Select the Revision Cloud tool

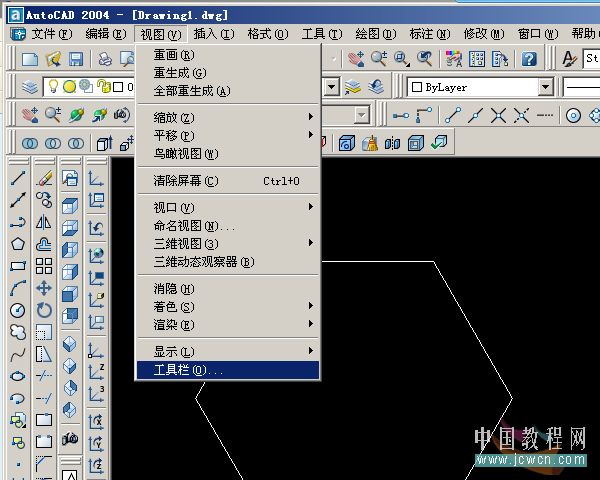[x=18, y=332]
